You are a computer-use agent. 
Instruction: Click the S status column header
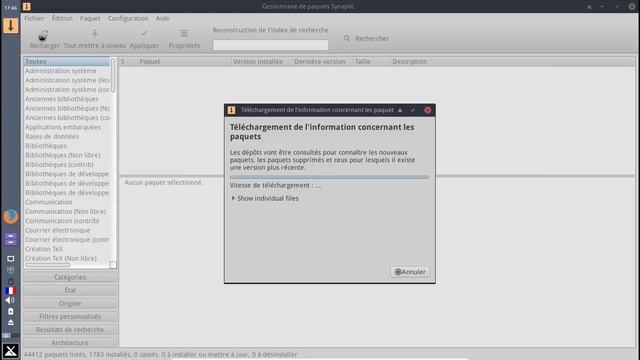(x=122, y=62)
